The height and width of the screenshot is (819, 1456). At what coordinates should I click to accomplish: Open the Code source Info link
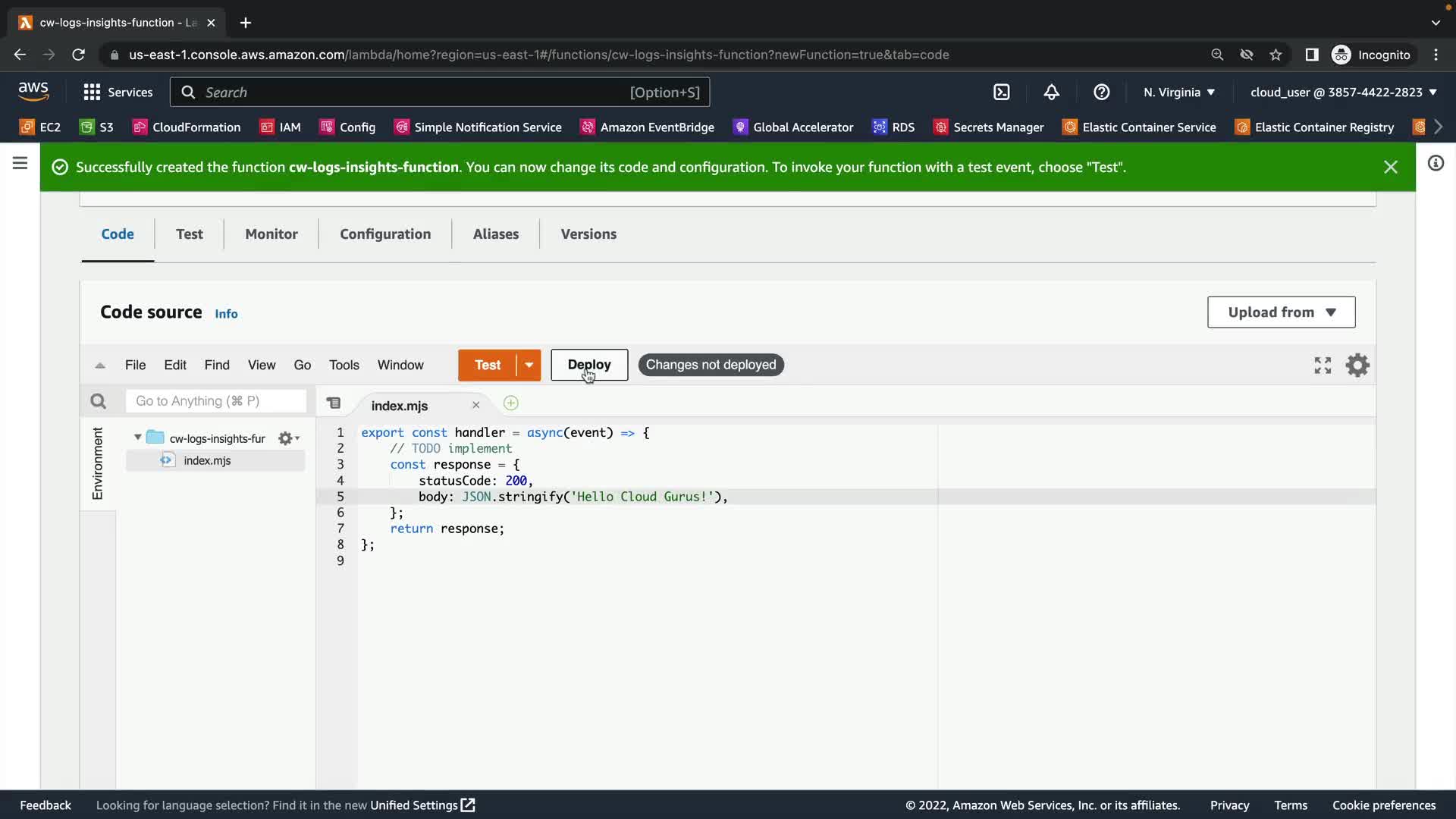[226, 314]
